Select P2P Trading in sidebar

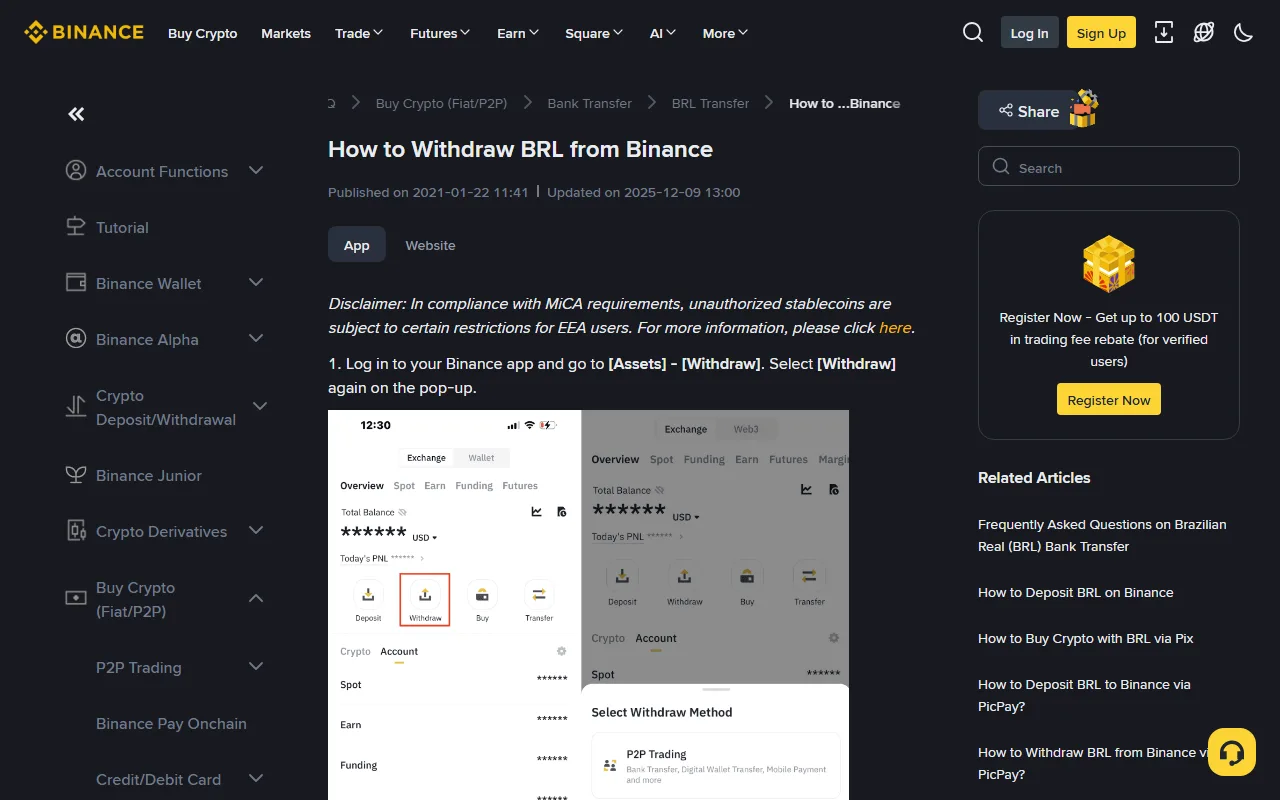(139, 667)
